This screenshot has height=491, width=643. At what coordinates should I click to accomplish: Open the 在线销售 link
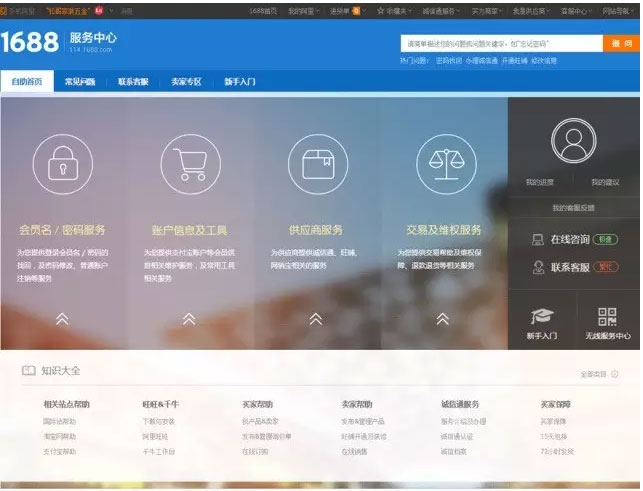(x=354, y=452)
